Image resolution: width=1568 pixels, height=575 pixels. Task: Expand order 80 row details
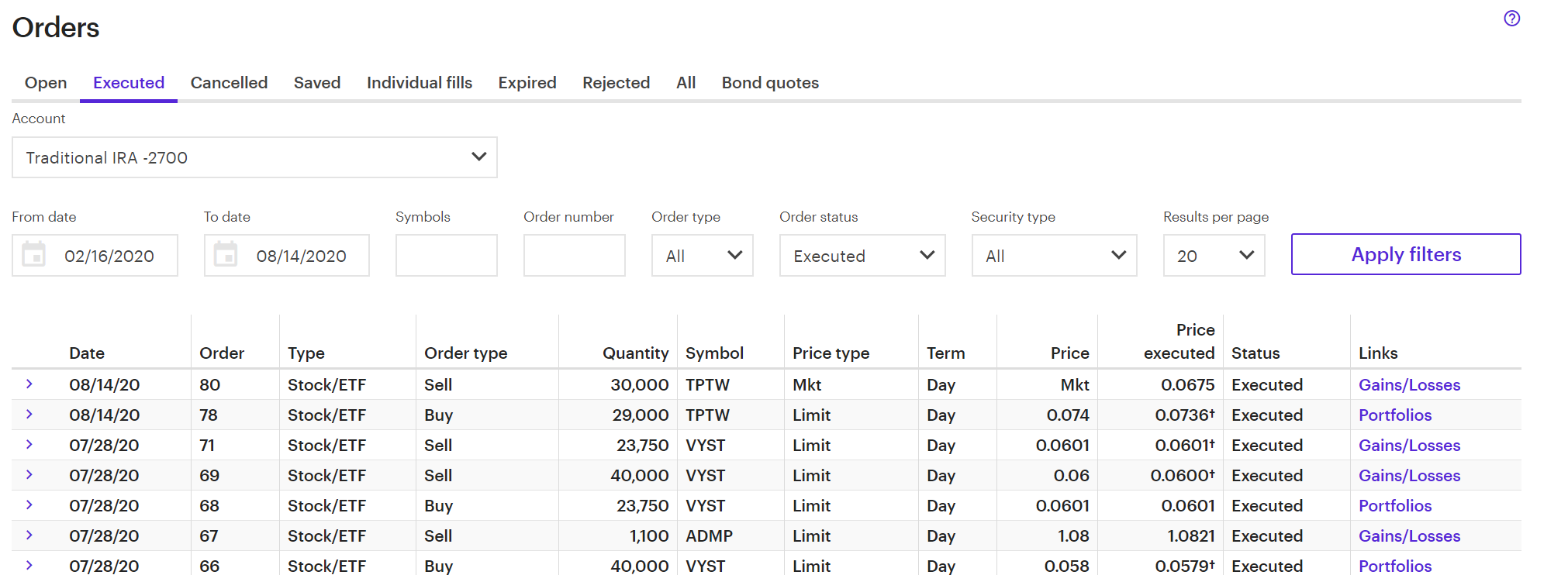(29, 384)
